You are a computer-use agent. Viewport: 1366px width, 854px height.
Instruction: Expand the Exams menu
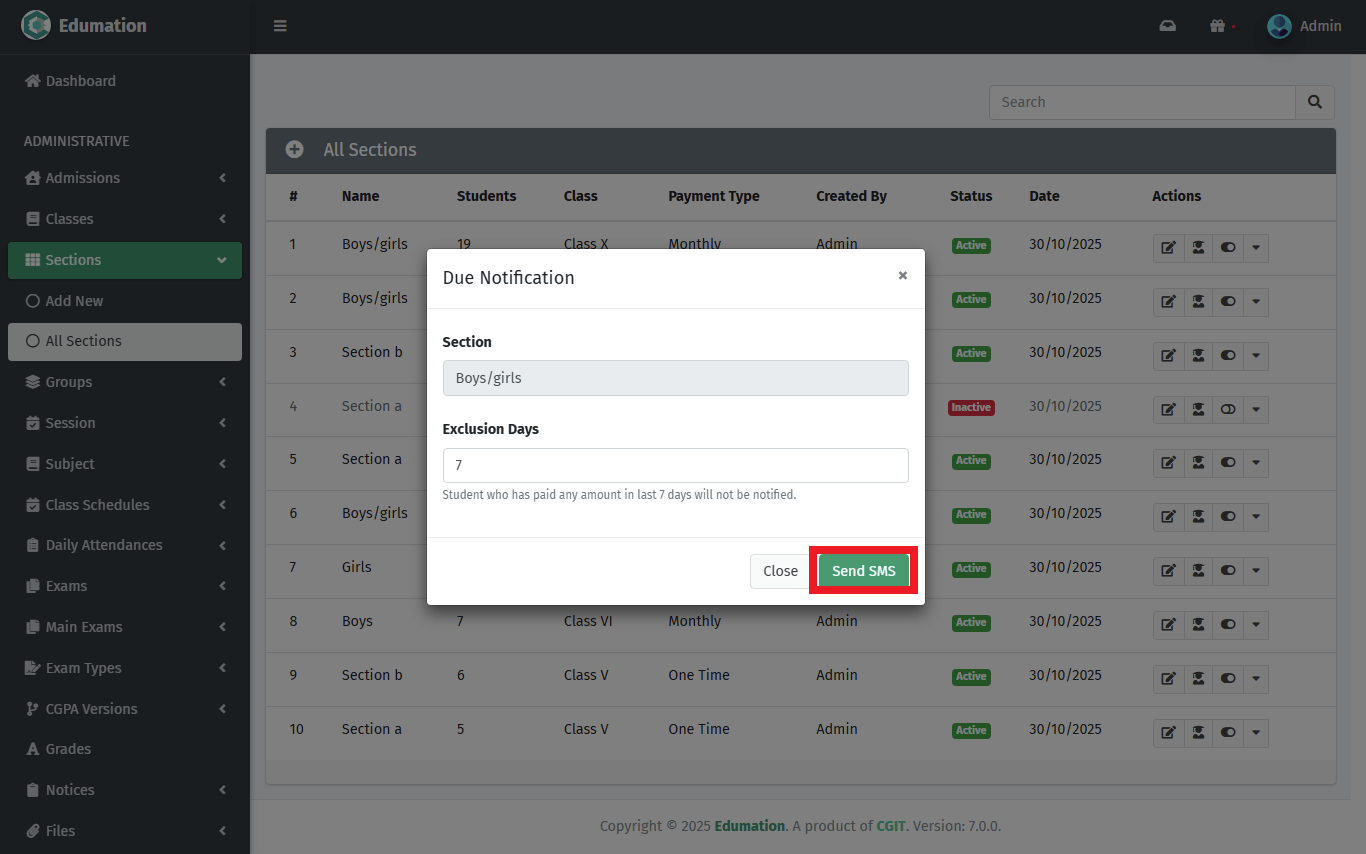pos(125,586)
